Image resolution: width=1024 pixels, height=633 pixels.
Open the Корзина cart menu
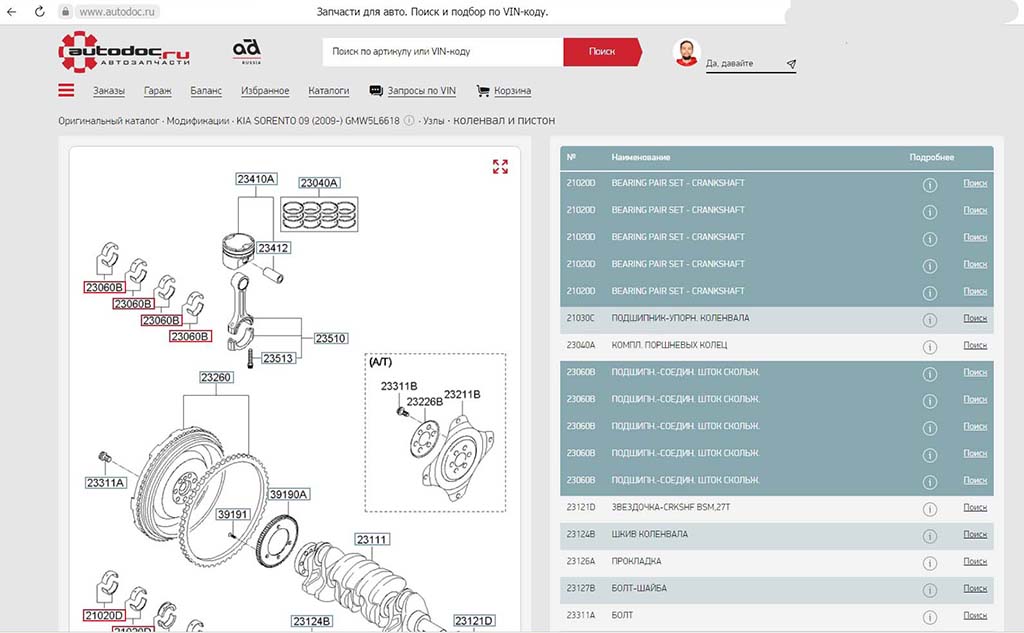(504, 91)
